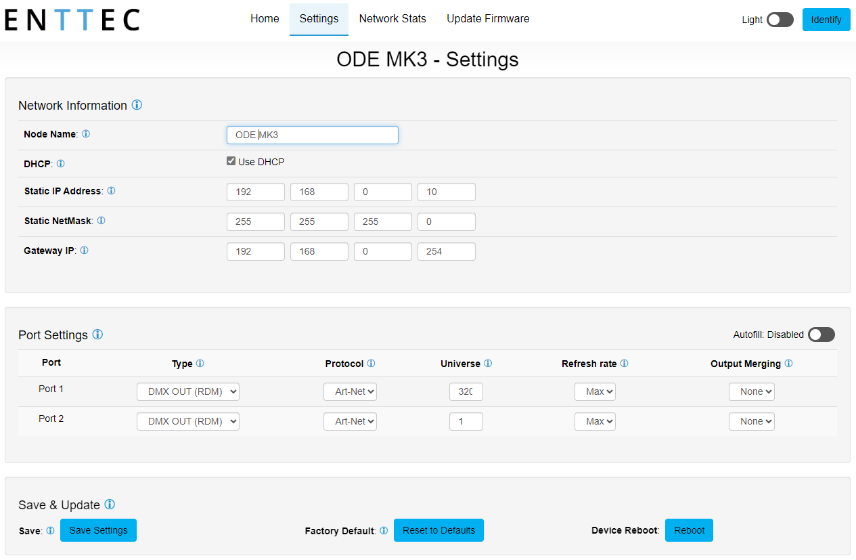
Task: Show Node Name info tooltip icon
Action: click(86, 134)
